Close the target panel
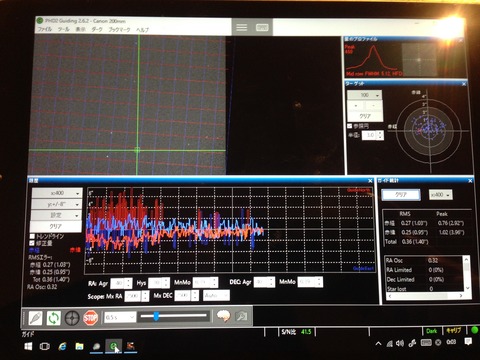 pos(464,84)
